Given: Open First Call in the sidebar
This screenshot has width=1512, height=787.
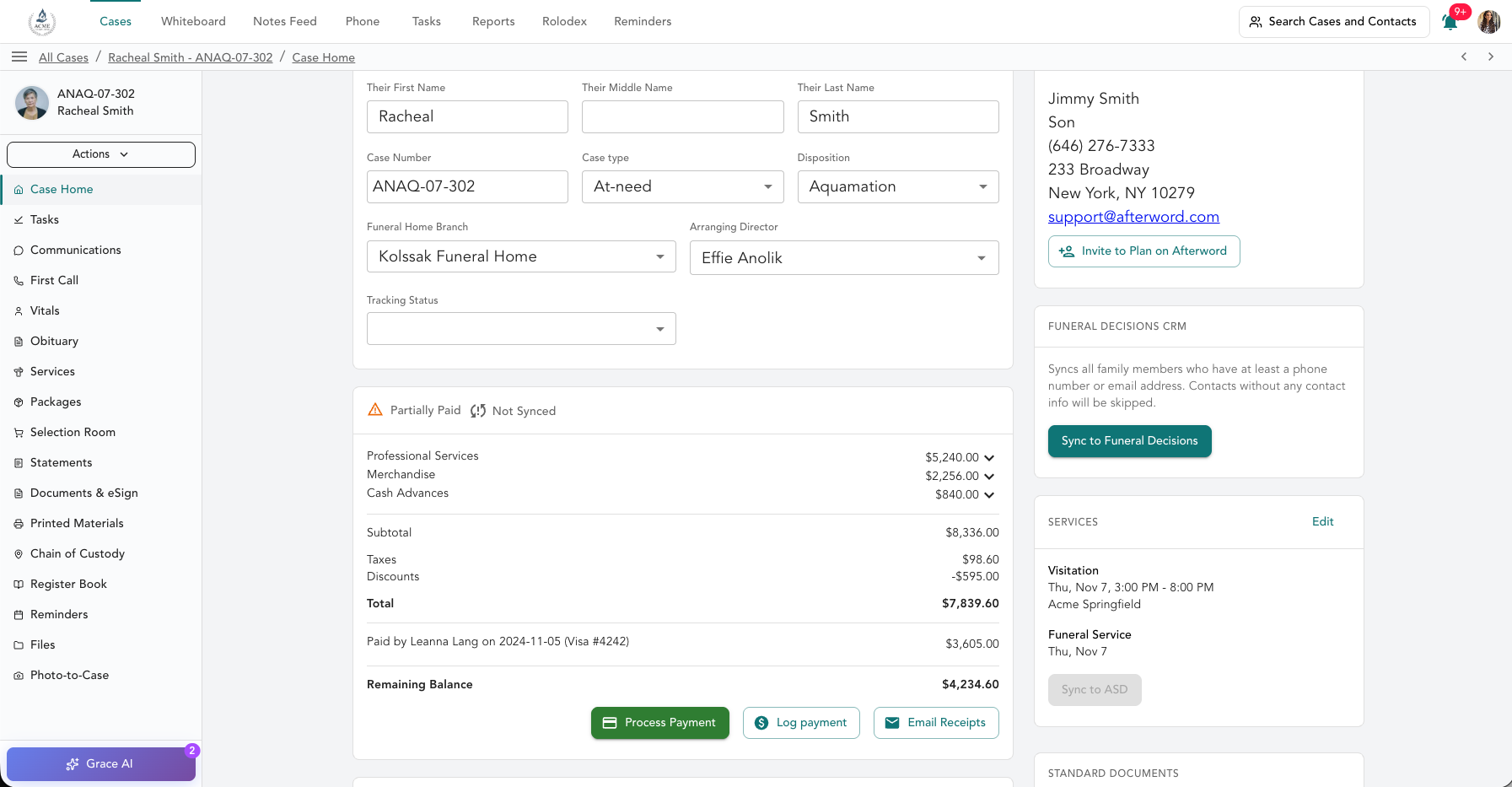Looking at the screenshot, I should [101, 280].
